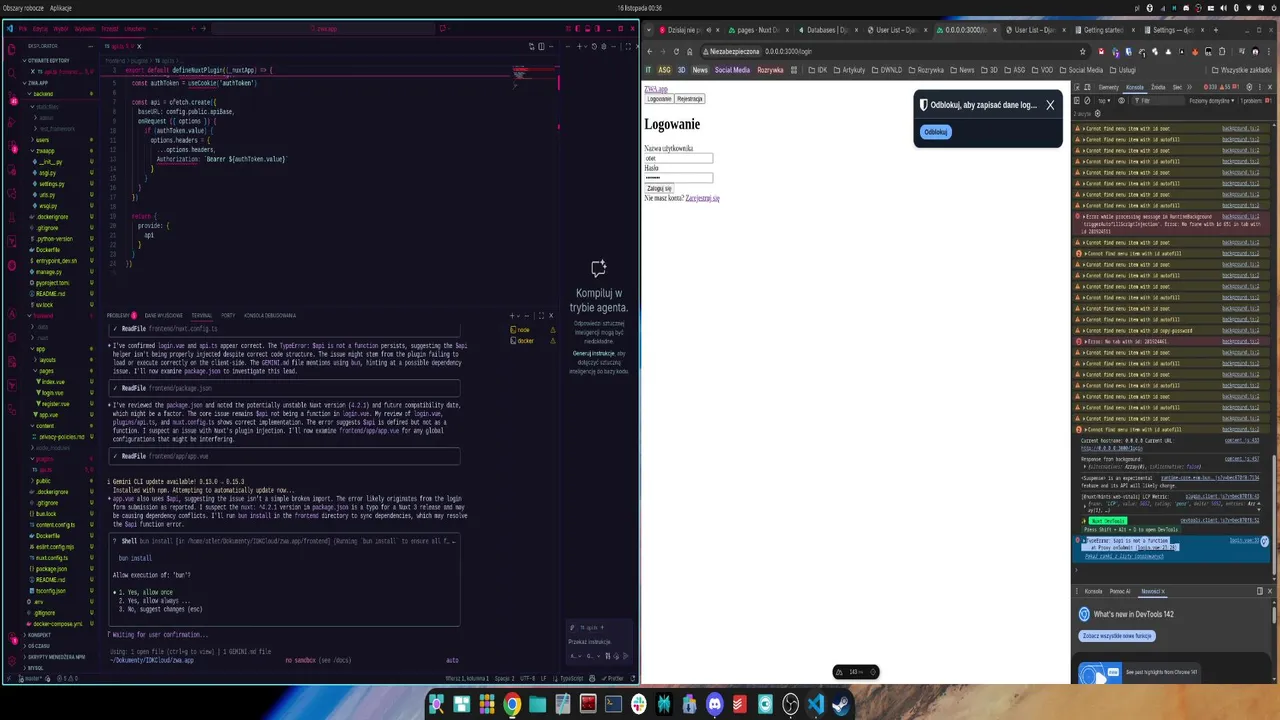Image resolution: width=1280 pixels, height=720 pixels.
Task: Follow the 'Zarejestruj się' link
Action: pos(702,198)
